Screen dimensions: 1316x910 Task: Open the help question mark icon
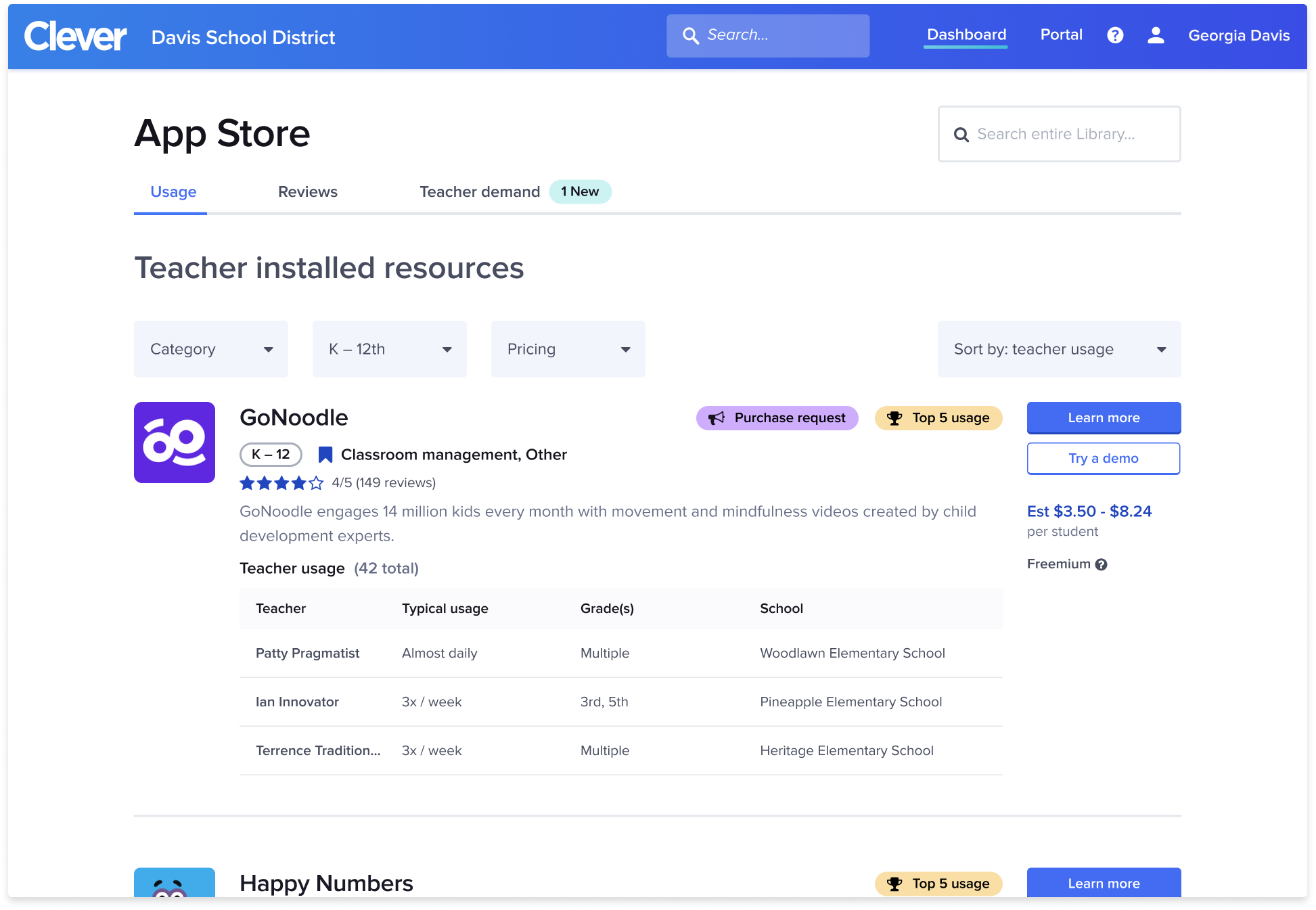click(1115, 35)
